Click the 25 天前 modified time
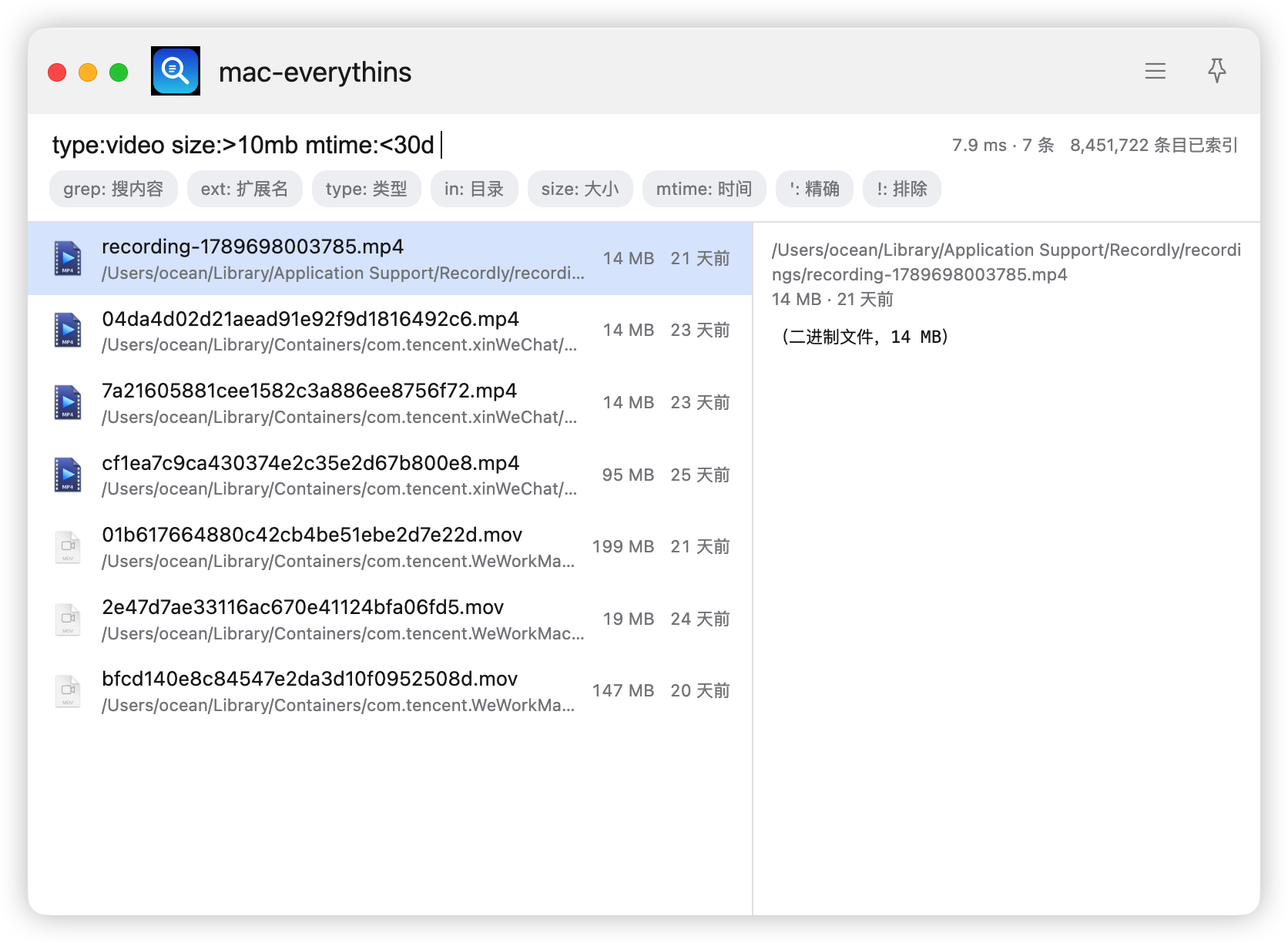Viewport: 1288px width, 943px height. point(700,475)
